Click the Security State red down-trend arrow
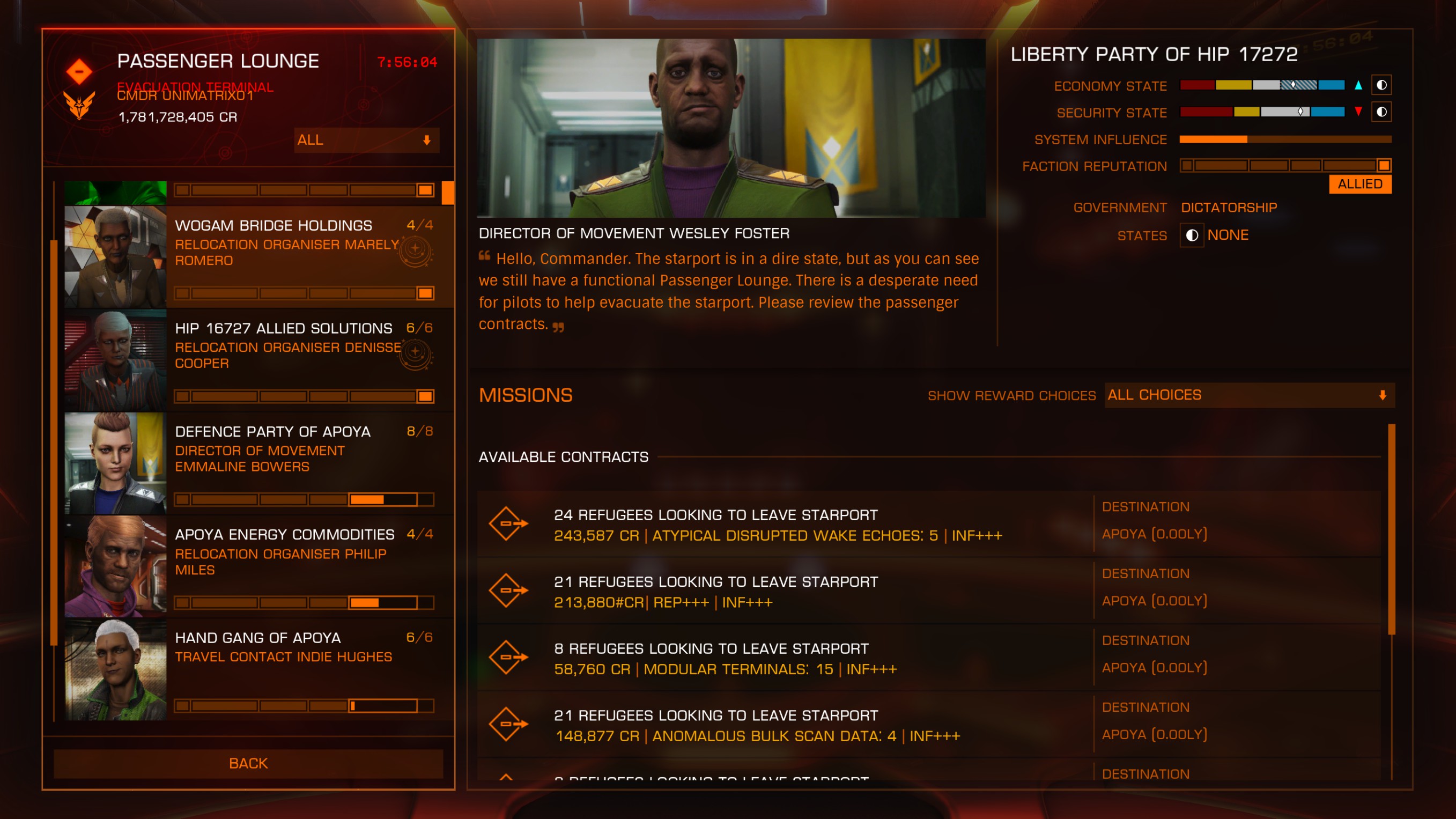 tap(1358, 112)
